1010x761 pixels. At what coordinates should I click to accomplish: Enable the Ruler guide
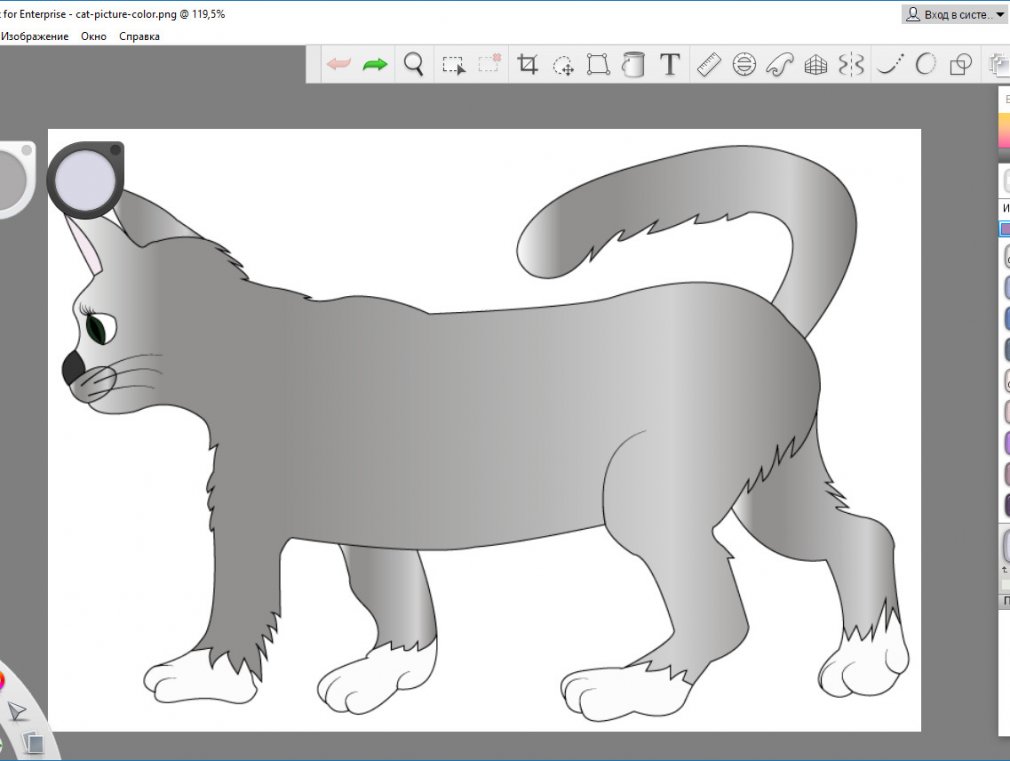tap(709, 64)
